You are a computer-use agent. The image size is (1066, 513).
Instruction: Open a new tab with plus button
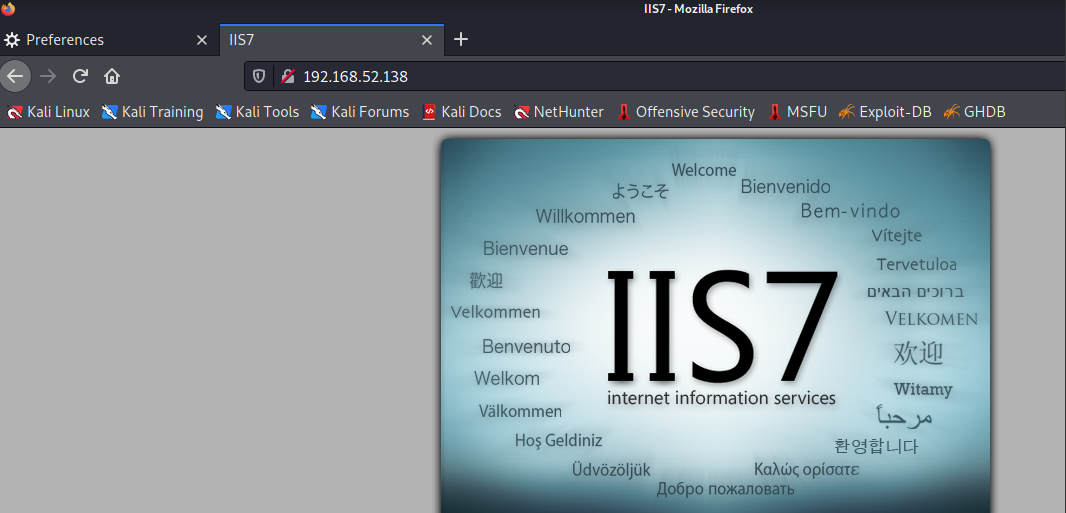(460, 40)
